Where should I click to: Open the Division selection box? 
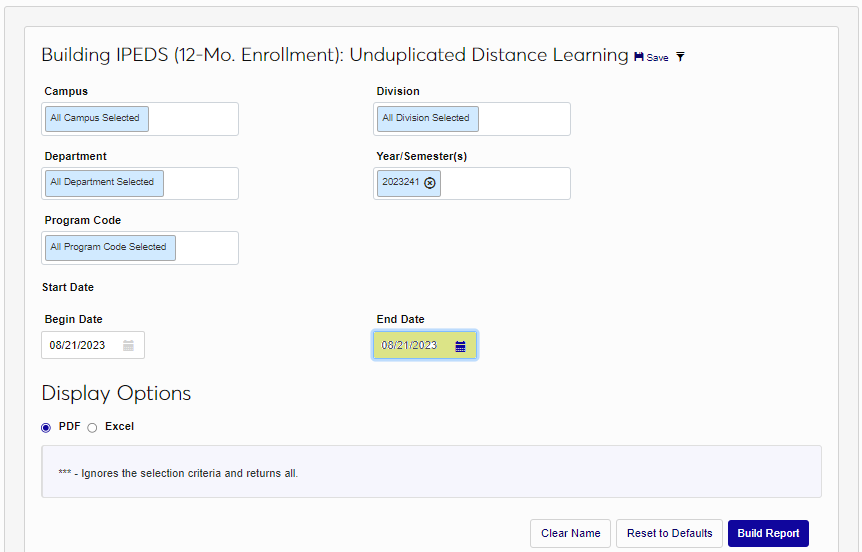tap(472, 119)
